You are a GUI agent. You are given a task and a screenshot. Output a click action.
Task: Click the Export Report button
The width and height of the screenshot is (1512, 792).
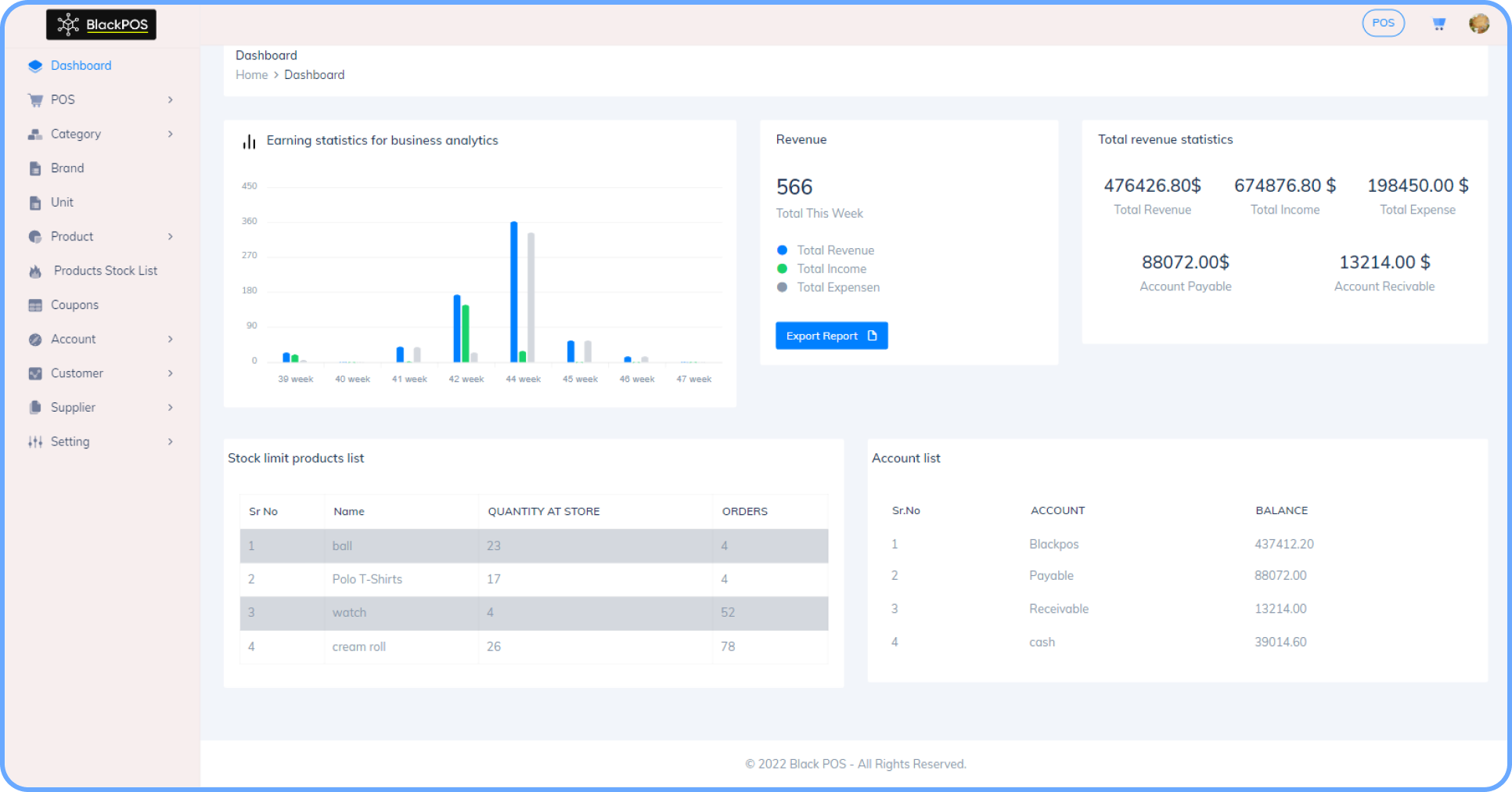pyautogui.click(x=831, y=335)
